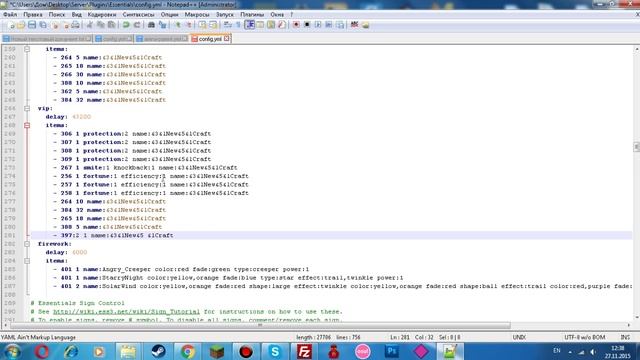Screen dimensions: 640x360
Task: Open Document Map panel icon
Action: (x=271, y=25)
